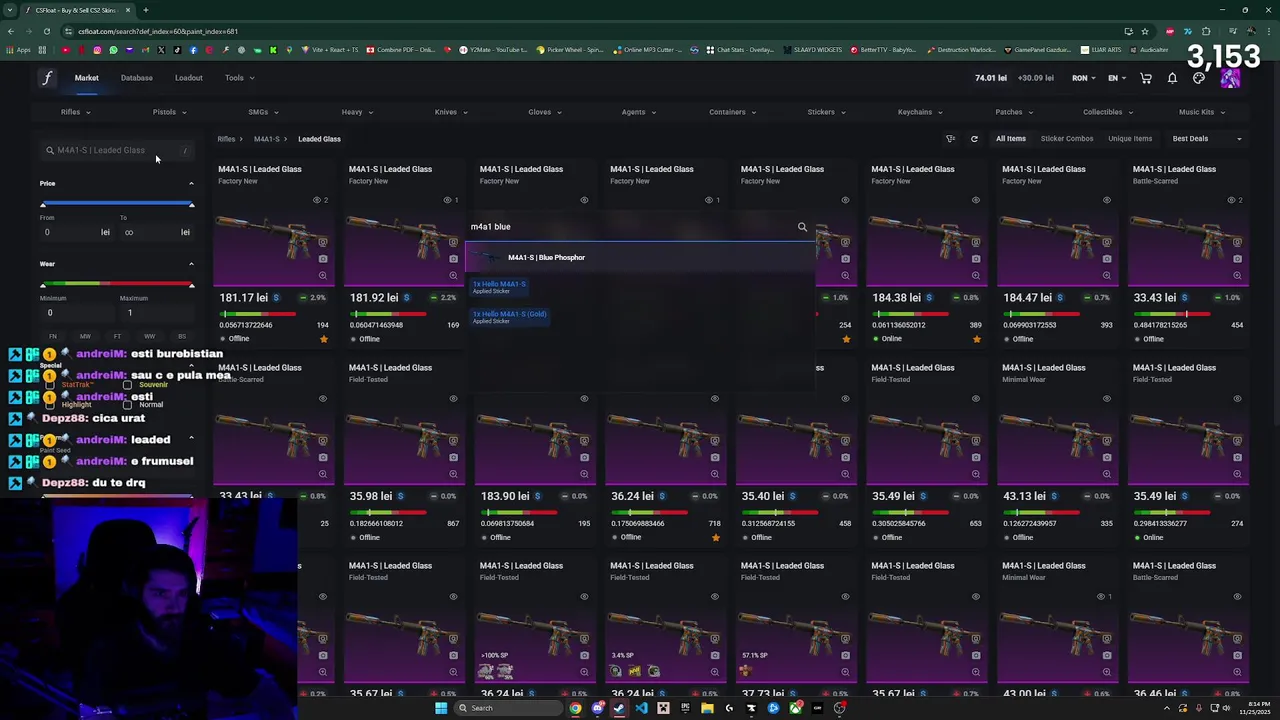1280x720 pixels.
Task: Collapse the Price filter section
Action: [191, 183]
